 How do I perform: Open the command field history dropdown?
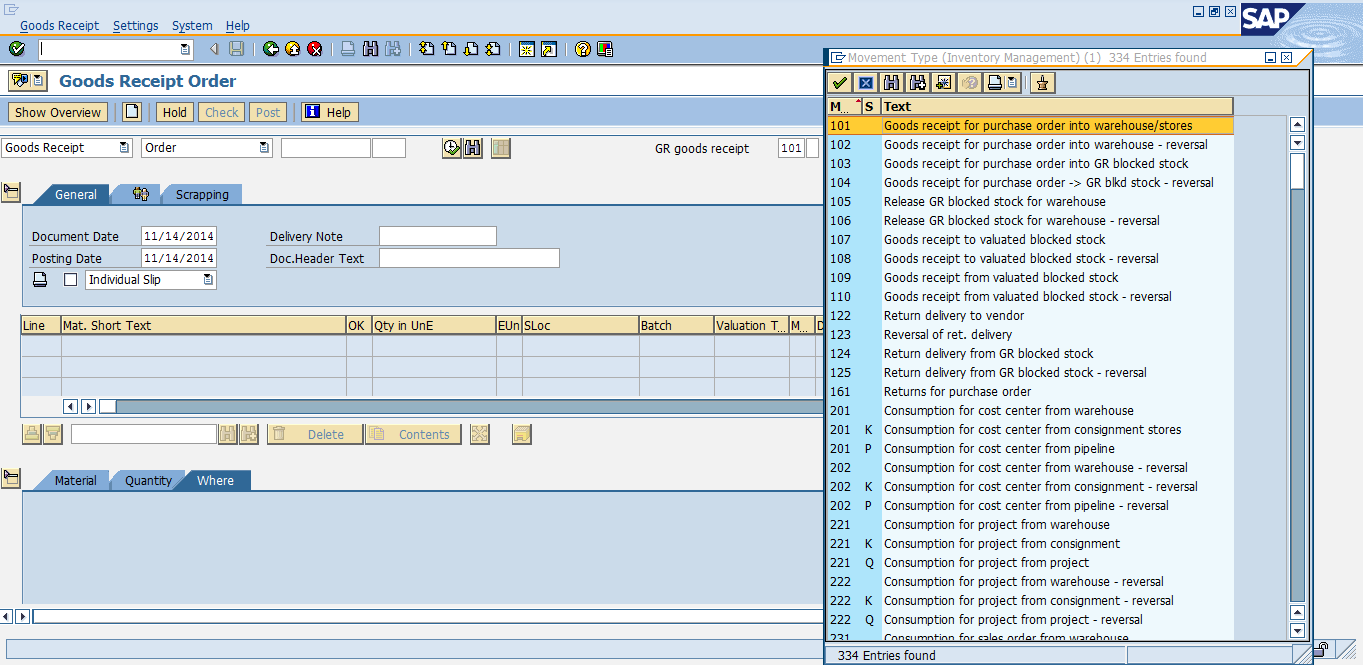(x=185, y=49)
